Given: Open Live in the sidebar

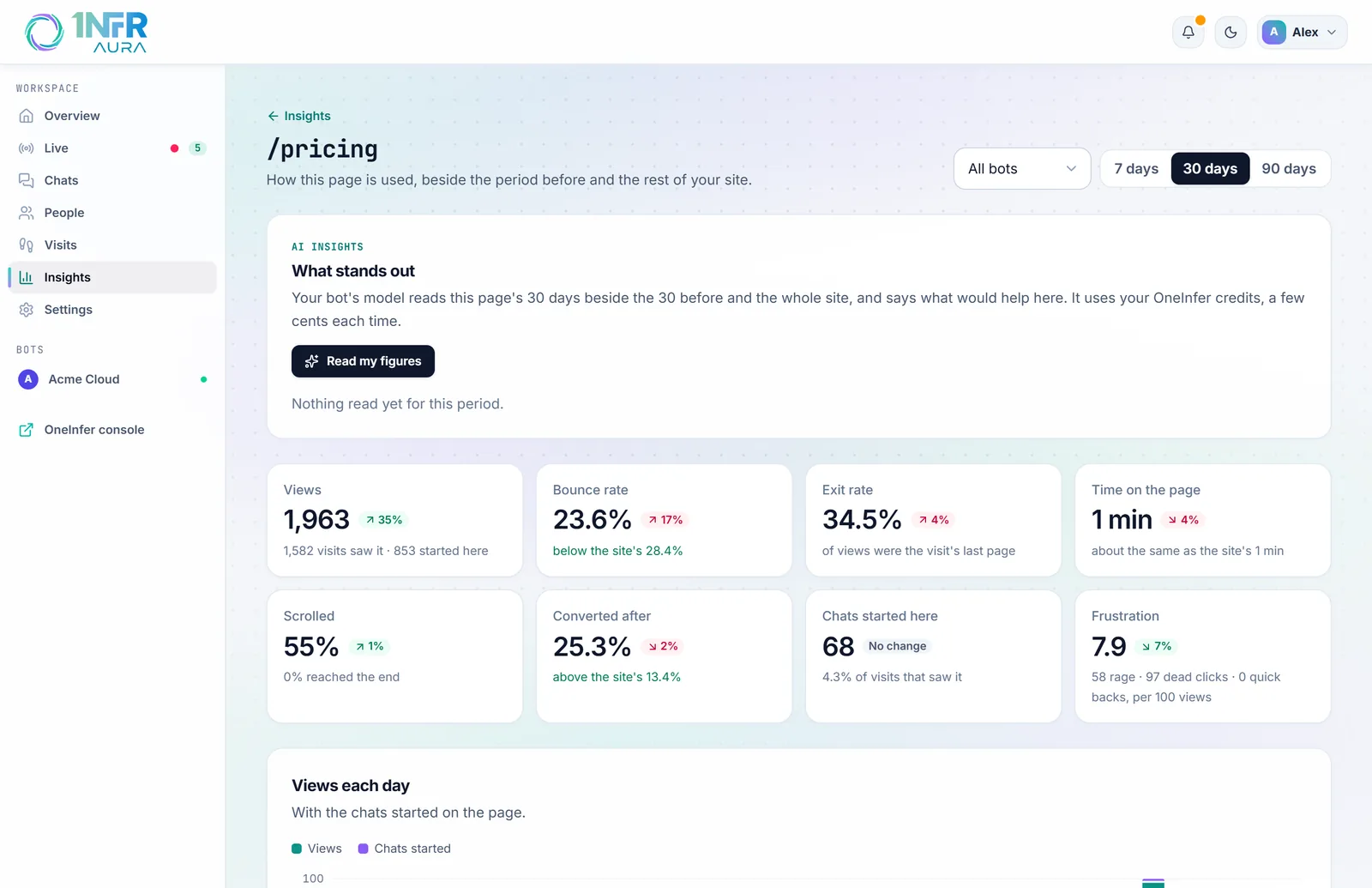Looking at the screenshot, I should click(112, 148).
